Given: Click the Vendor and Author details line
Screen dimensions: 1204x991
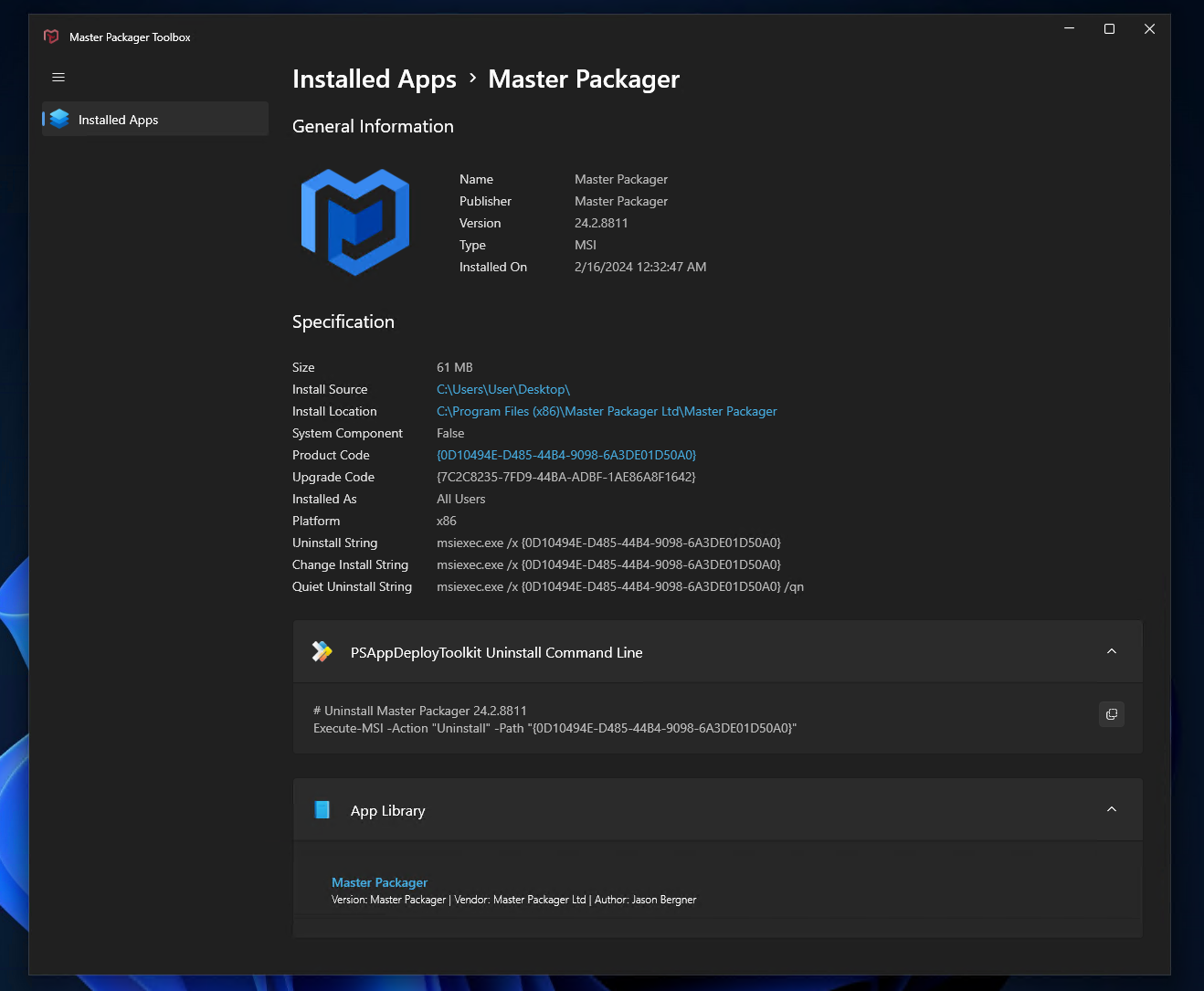Looking at the screenshot, I should click(x=514, y=900).
